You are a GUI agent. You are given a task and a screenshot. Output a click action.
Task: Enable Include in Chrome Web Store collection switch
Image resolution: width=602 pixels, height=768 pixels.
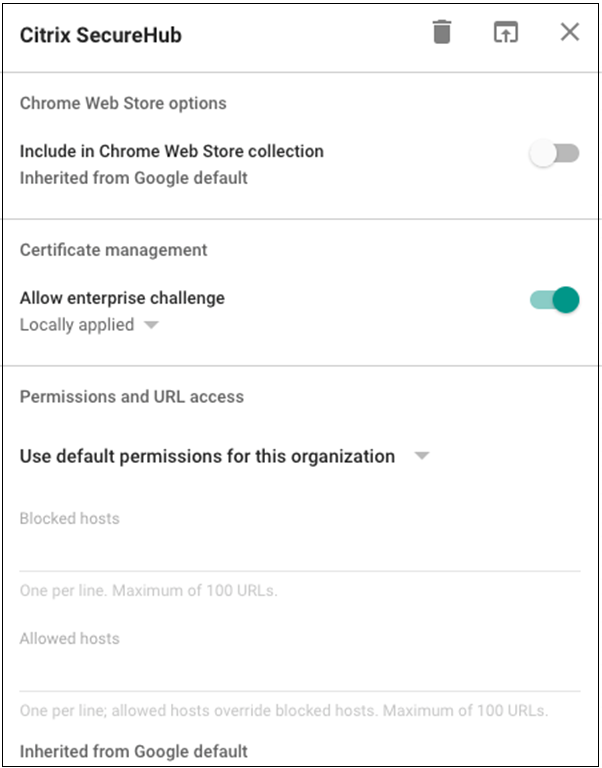(555, 153)
